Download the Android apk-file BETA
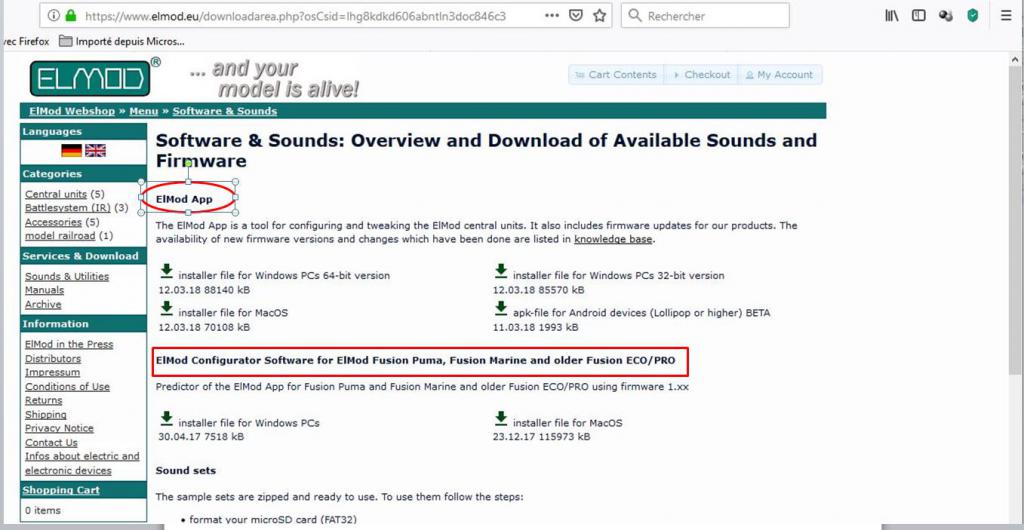Viewport: 1024px width, 530px height. (501, 308)
